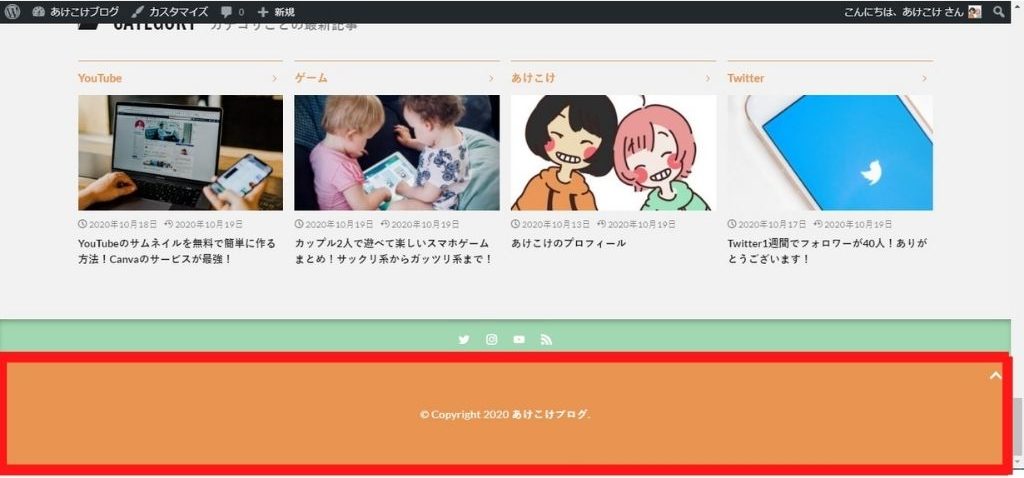
Task: Click the 新規 add-new menu
Action: (276, 12)
